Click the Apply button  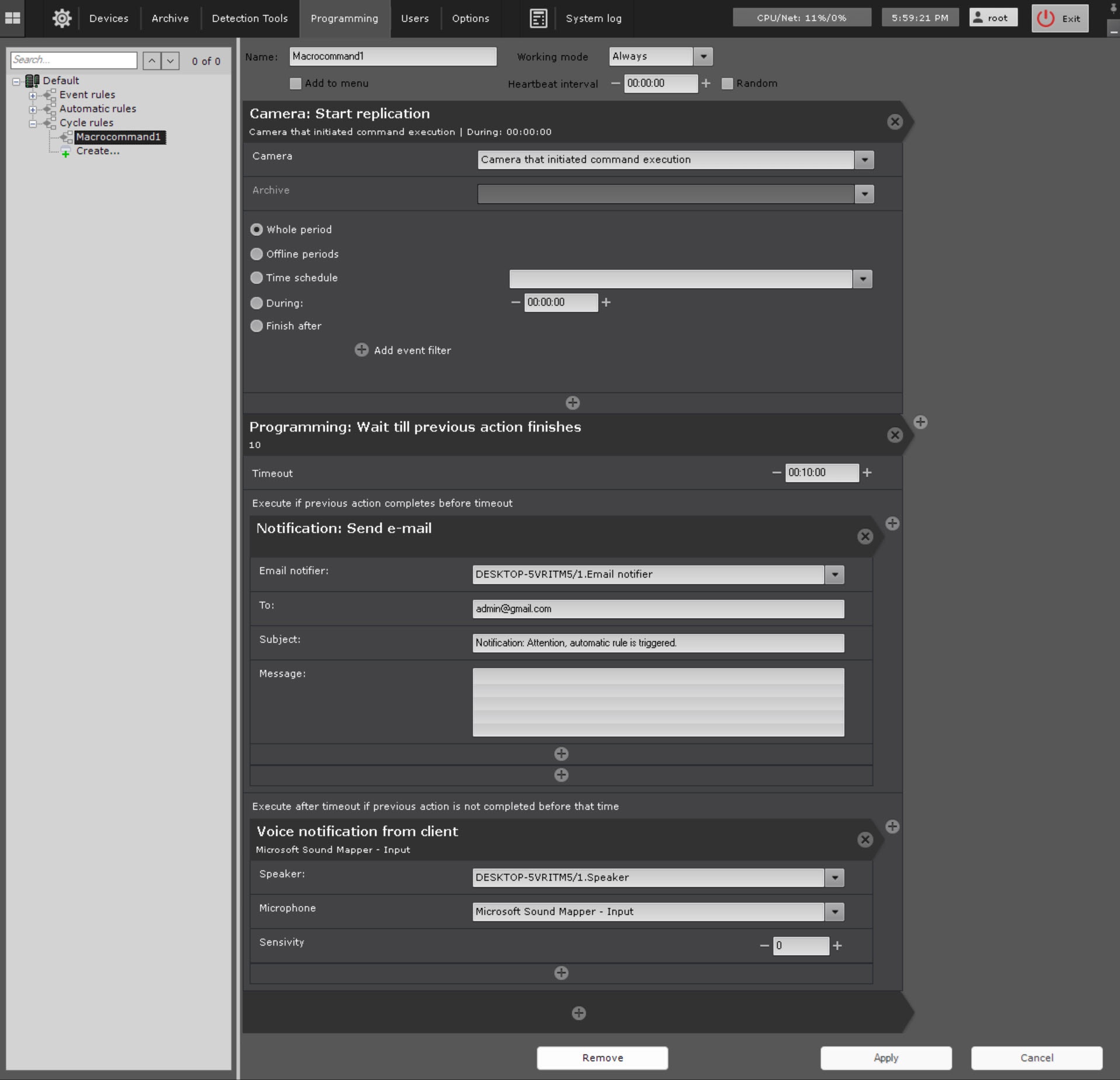(885, 1058)
